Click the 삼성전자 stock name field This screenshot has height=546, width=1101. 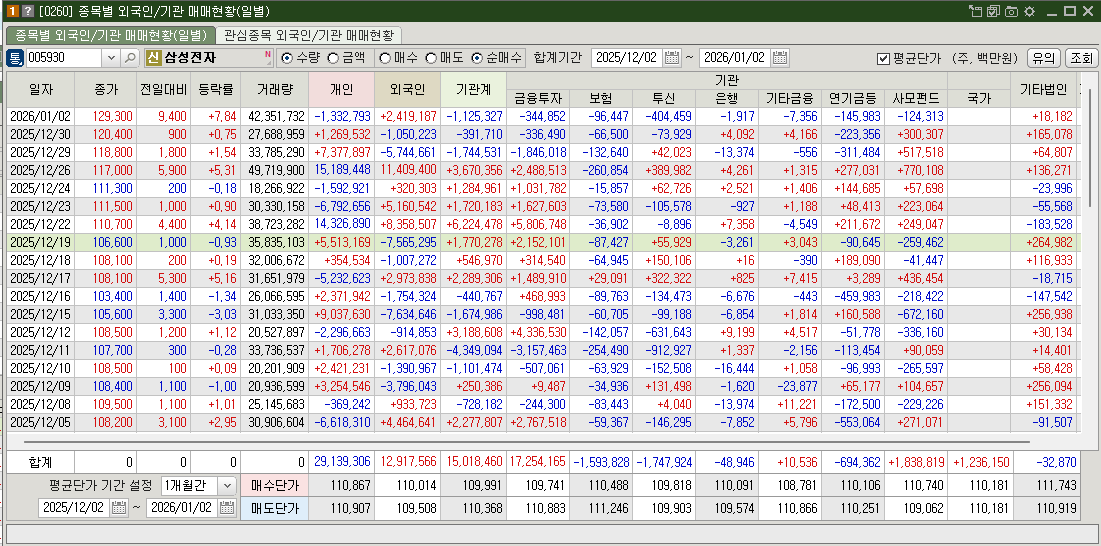tap(211, 58)
